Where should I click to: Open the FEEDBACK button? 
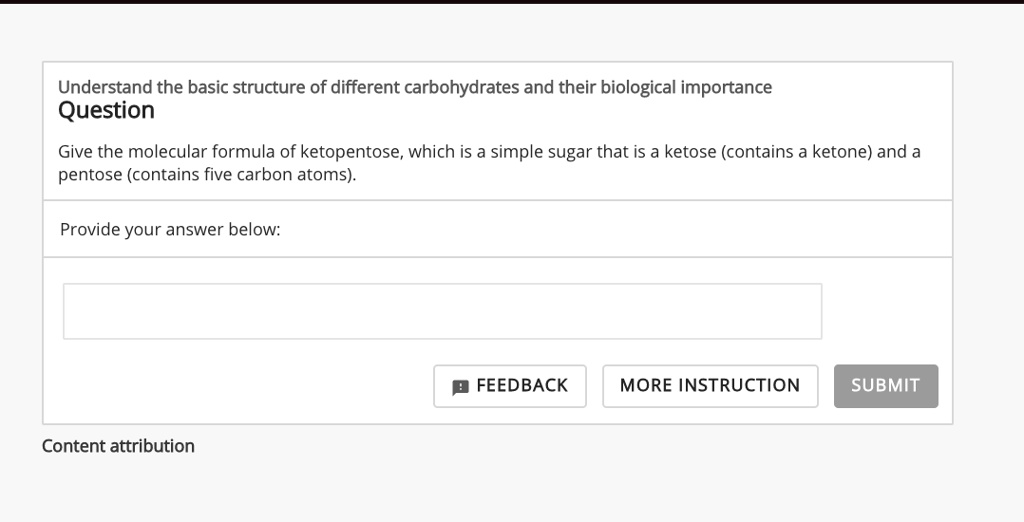point(510,386)
